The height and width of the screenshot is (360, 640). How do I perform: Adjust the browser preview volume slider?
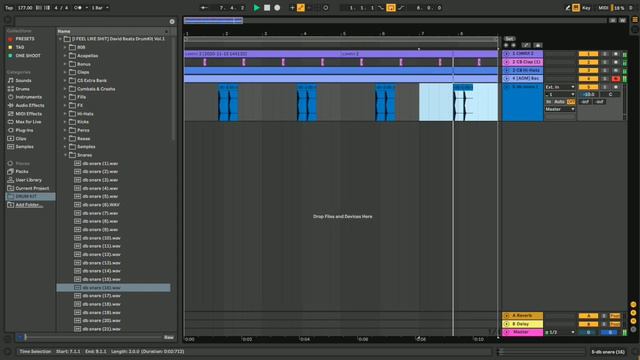[x=94, y=338]
